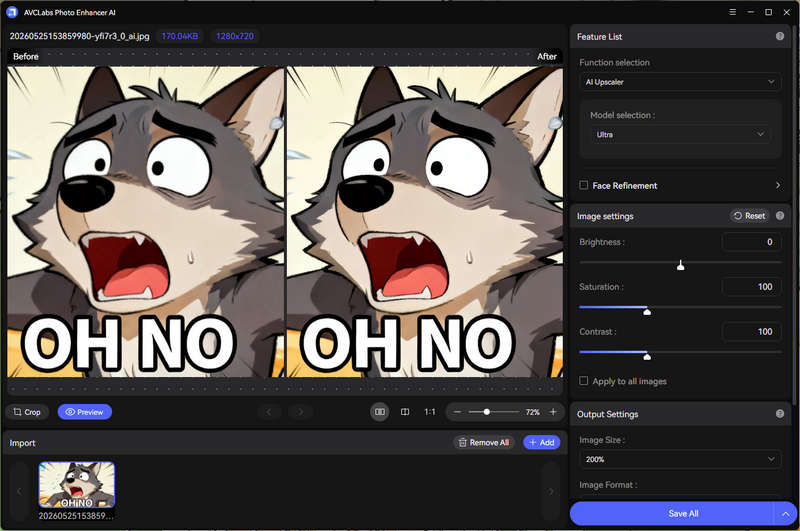The width and height of the screenshot is (800, 531).
Task: Click the Saturation slider handle
Action: pyautogui.click(x=647, y=310)
